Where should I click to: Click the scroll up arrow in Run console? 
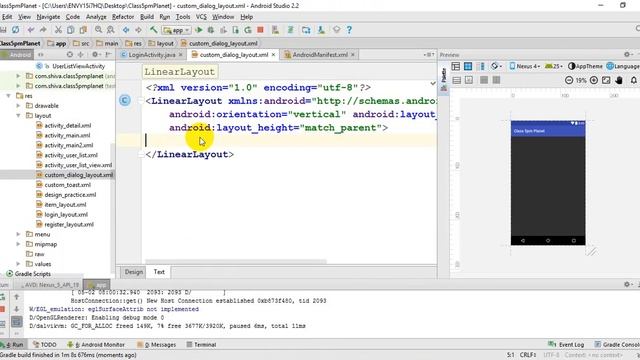17,297
